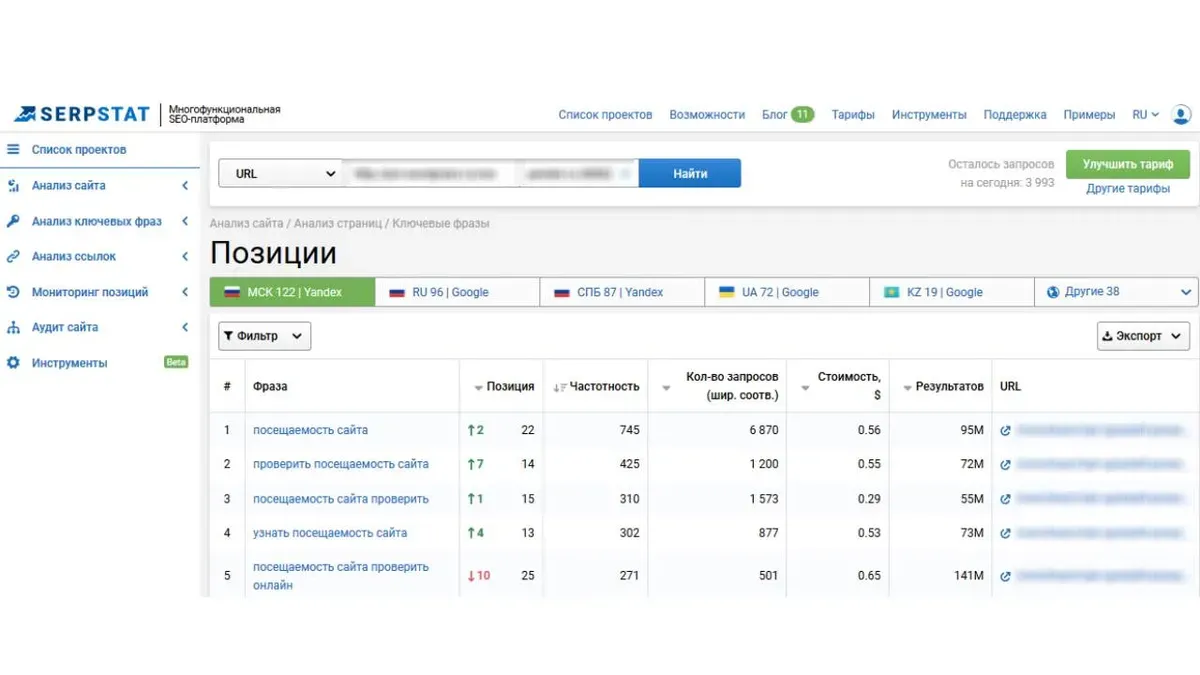Viewport: 1200px width, 675px height.
Task: Open external URL icon for узнать посещаемость сайта row
Action: [1006, 533]
